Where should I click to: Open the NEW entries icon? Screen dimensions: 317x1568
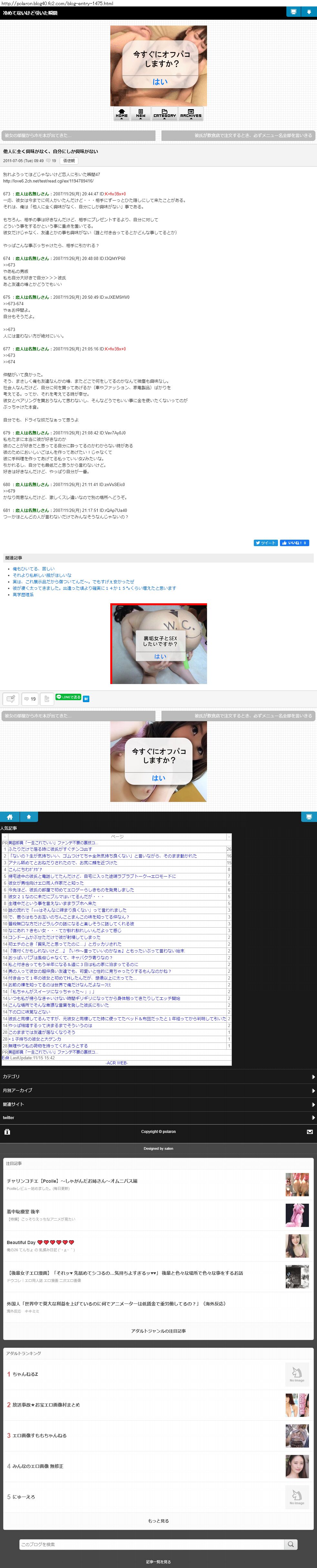[141, 113]
